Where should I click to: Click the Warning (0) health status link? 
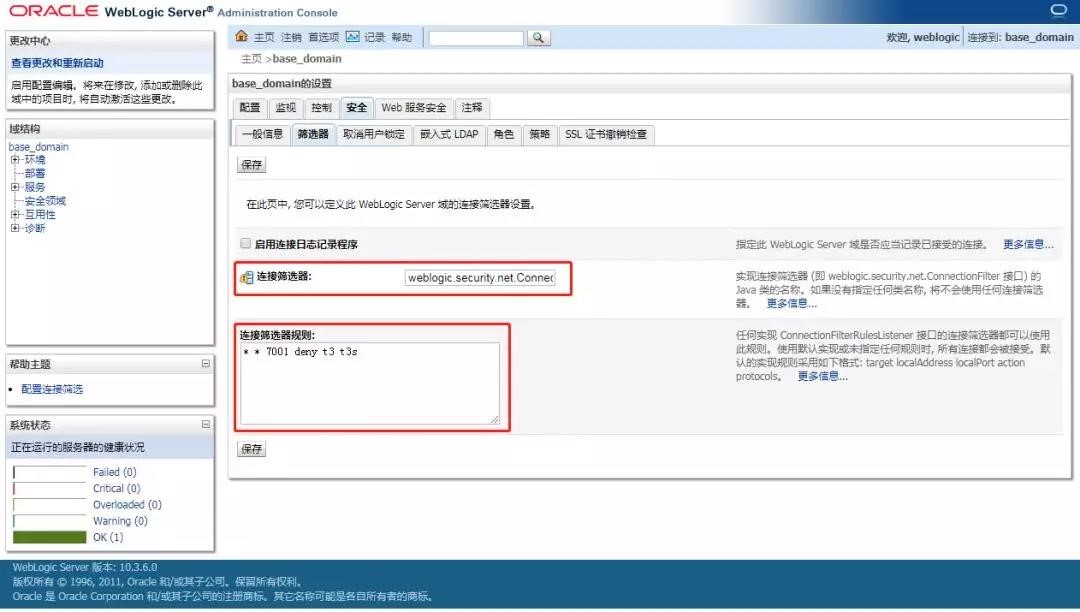point(121,521)
